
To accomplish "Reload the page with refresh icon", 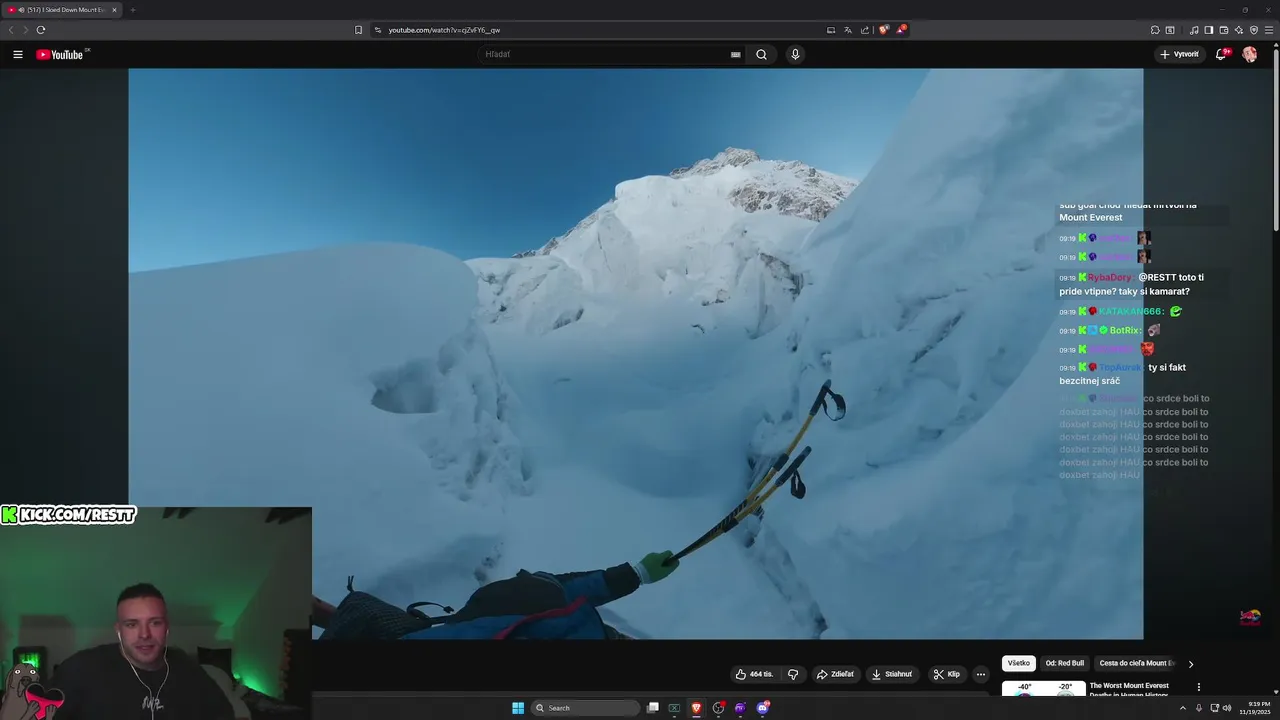I will click(41, 30).
